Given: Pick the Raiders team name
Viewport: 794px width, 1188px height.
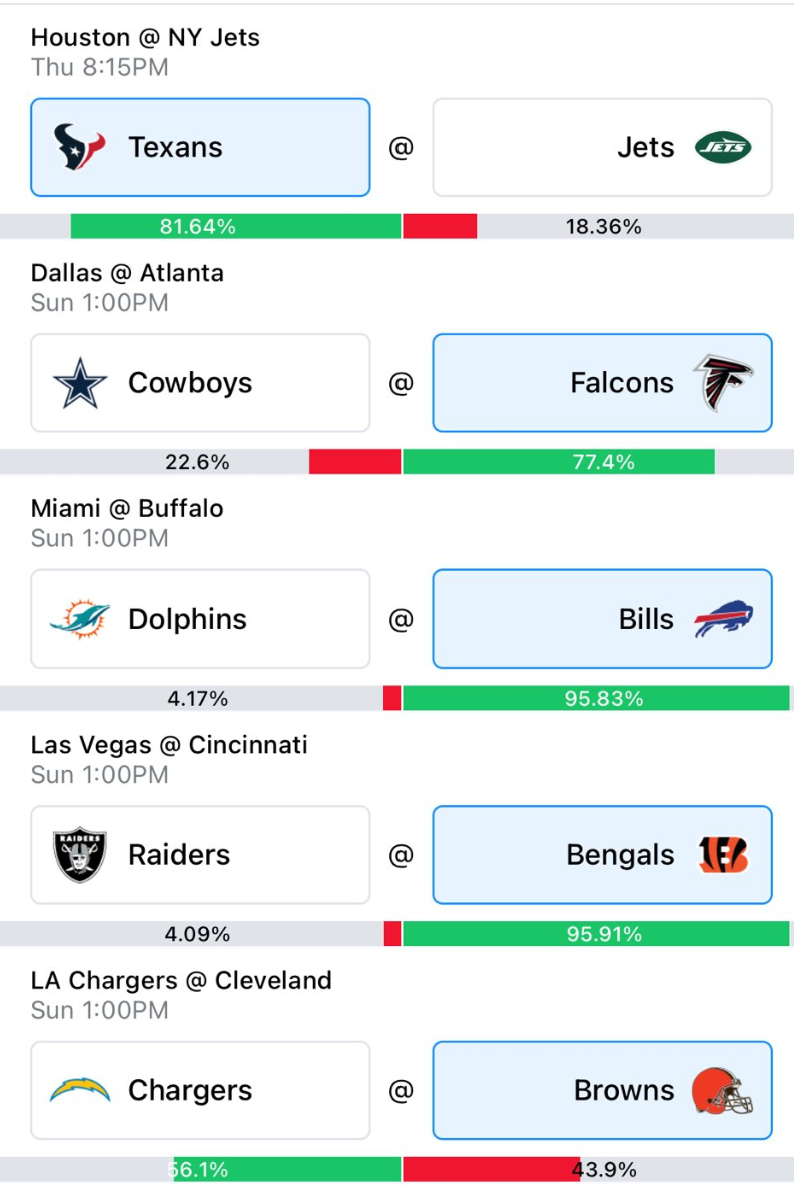Looking at the screenshot, I should [x=179, y=855].
